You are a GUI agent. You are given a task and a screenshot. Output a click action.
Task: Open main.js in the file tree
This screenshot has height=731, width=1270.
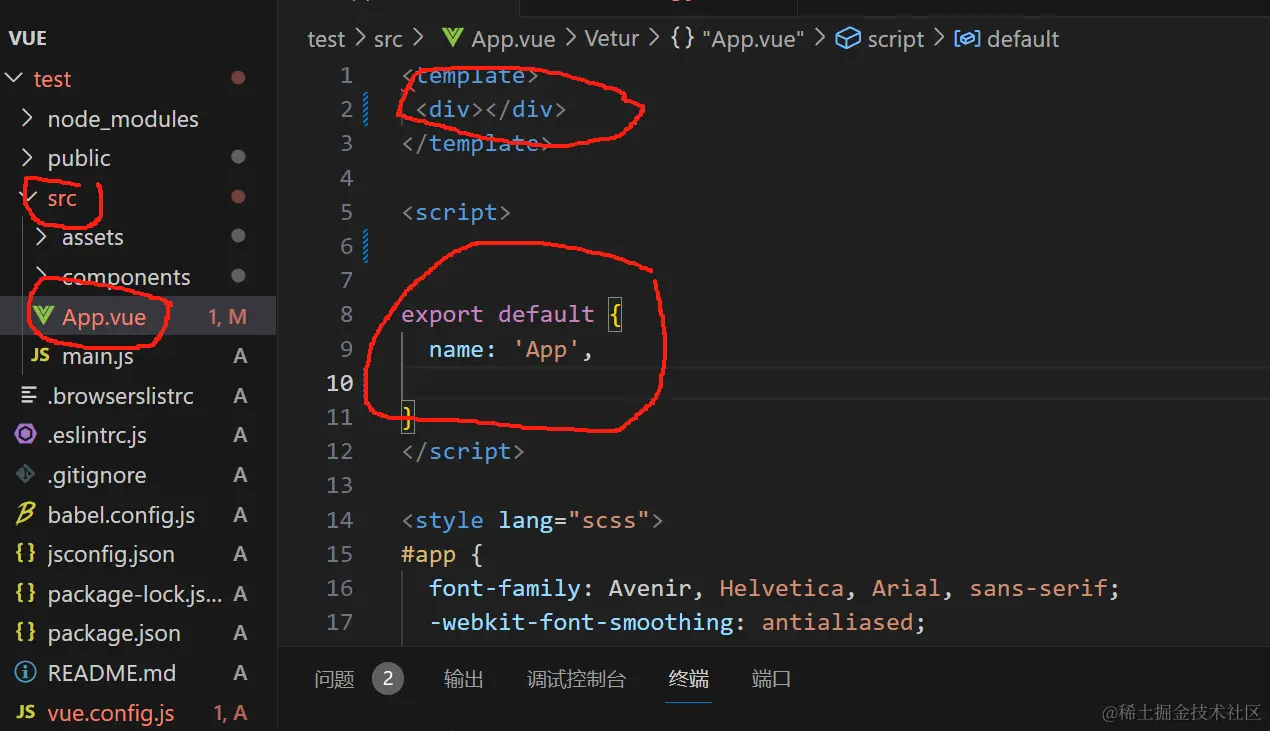click(98, 356)
